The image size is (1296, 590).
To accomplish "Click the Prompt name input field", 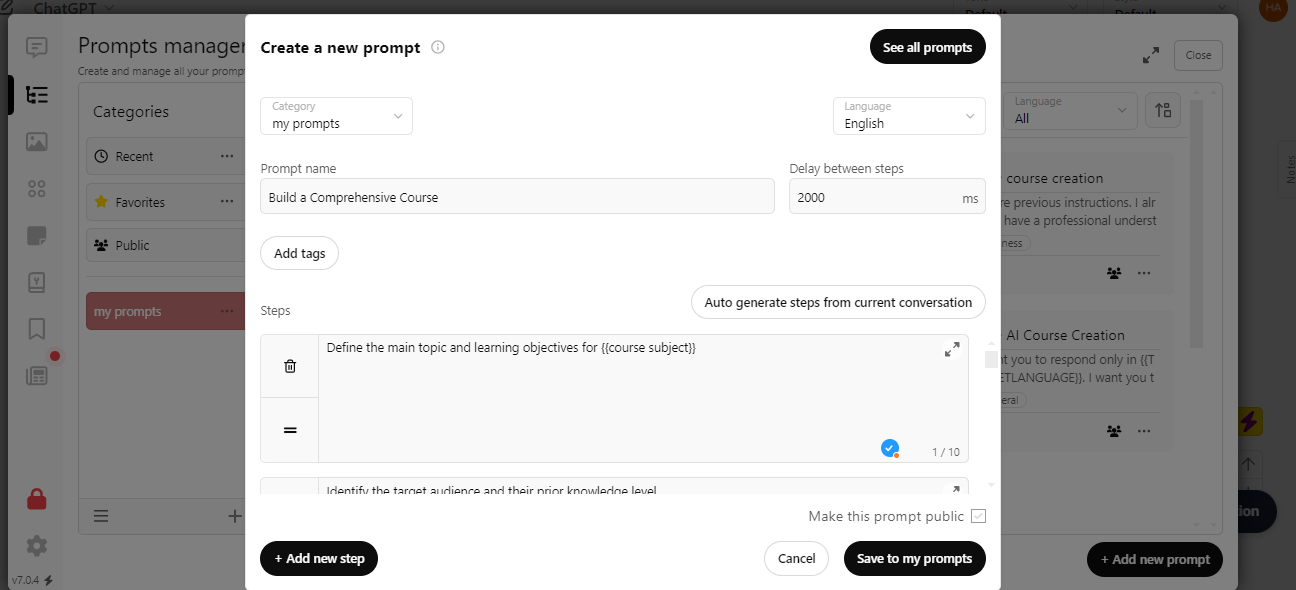I will pos(517,197).
